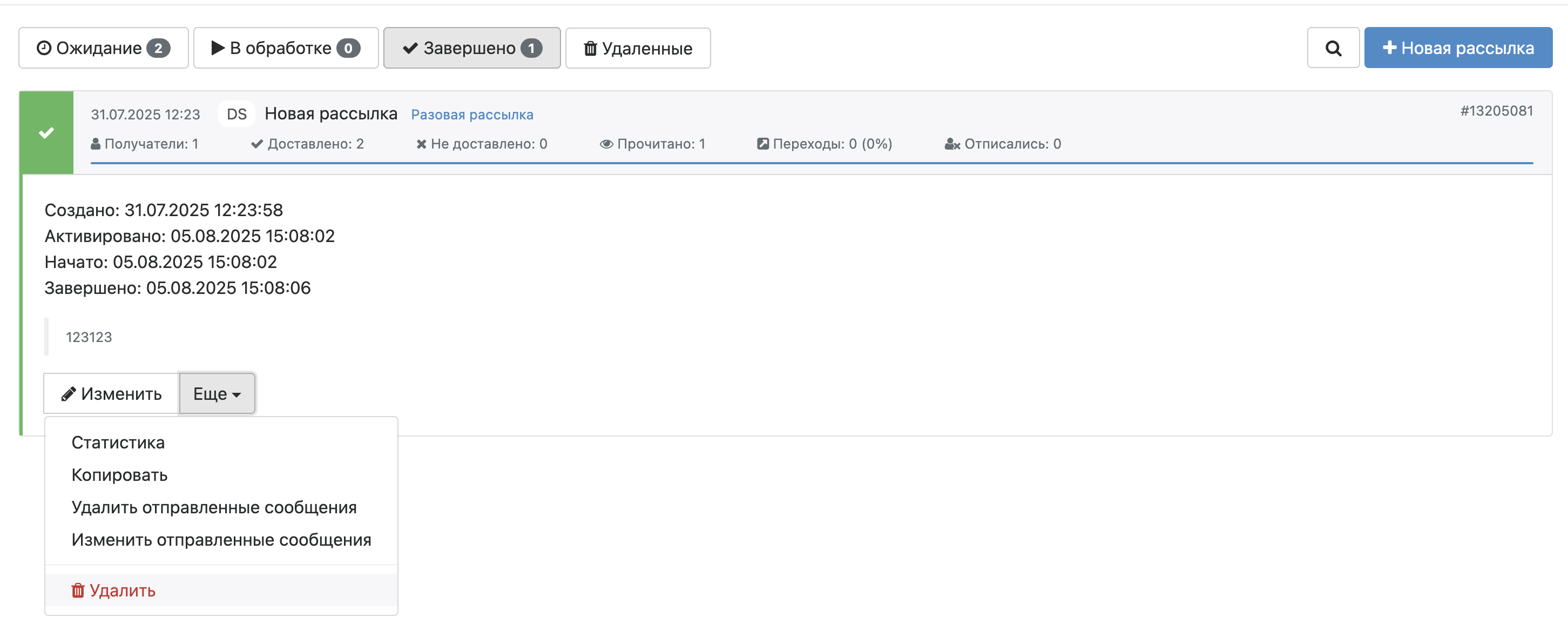Viewport: 1568px width, 630px height.
Task: Click the green checkmark status block
Action: (x=46, y=133)
